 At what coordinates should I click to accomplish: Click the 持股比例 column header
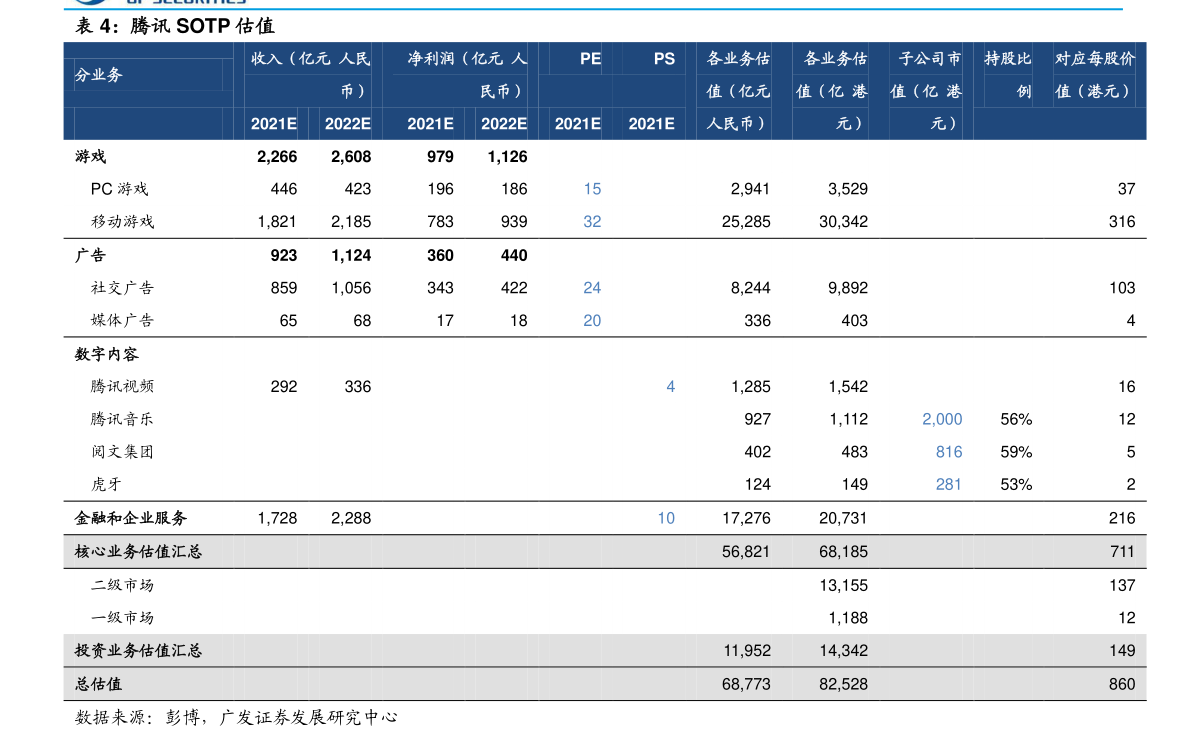pyautogui.click(x=1008, y=74)
